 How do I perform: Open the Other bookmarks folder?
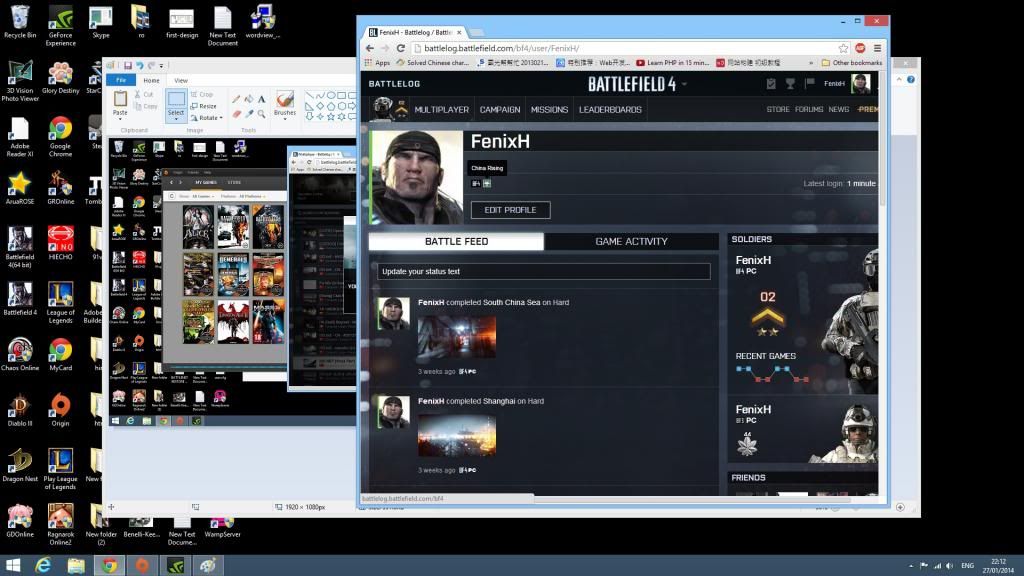coord(852,63)
